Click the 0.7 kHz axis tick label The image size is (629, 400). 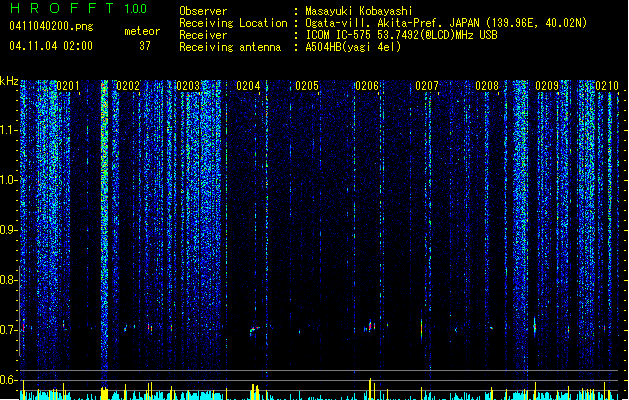pos(8,330)
